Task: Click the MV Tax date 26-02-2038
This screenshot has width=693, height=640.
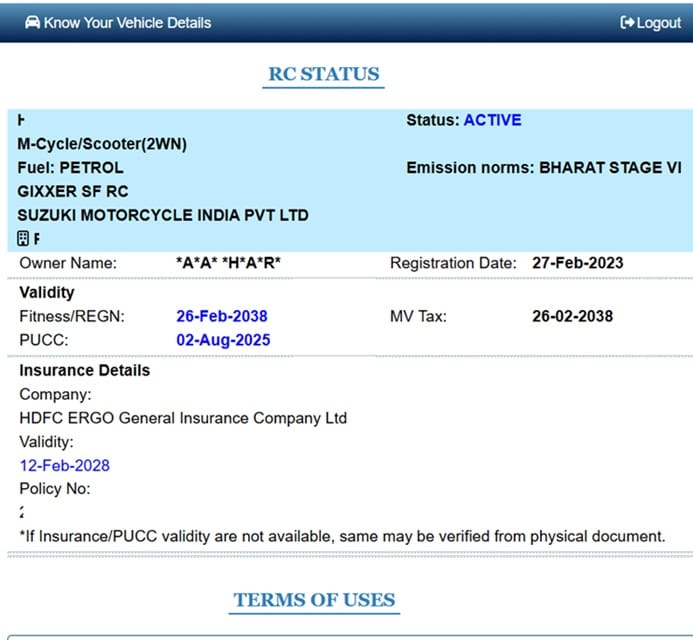Action: pyautogui.click(x=572, y=316)
